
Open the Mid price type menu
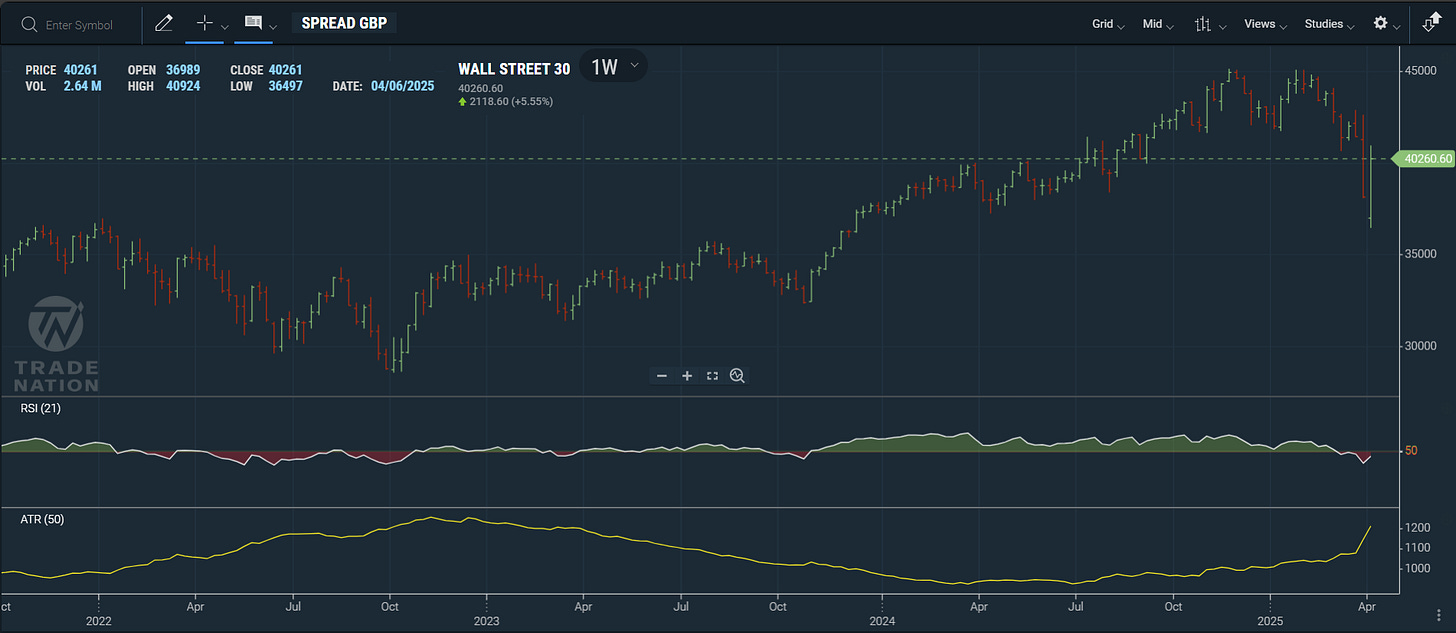point(1157,24)
